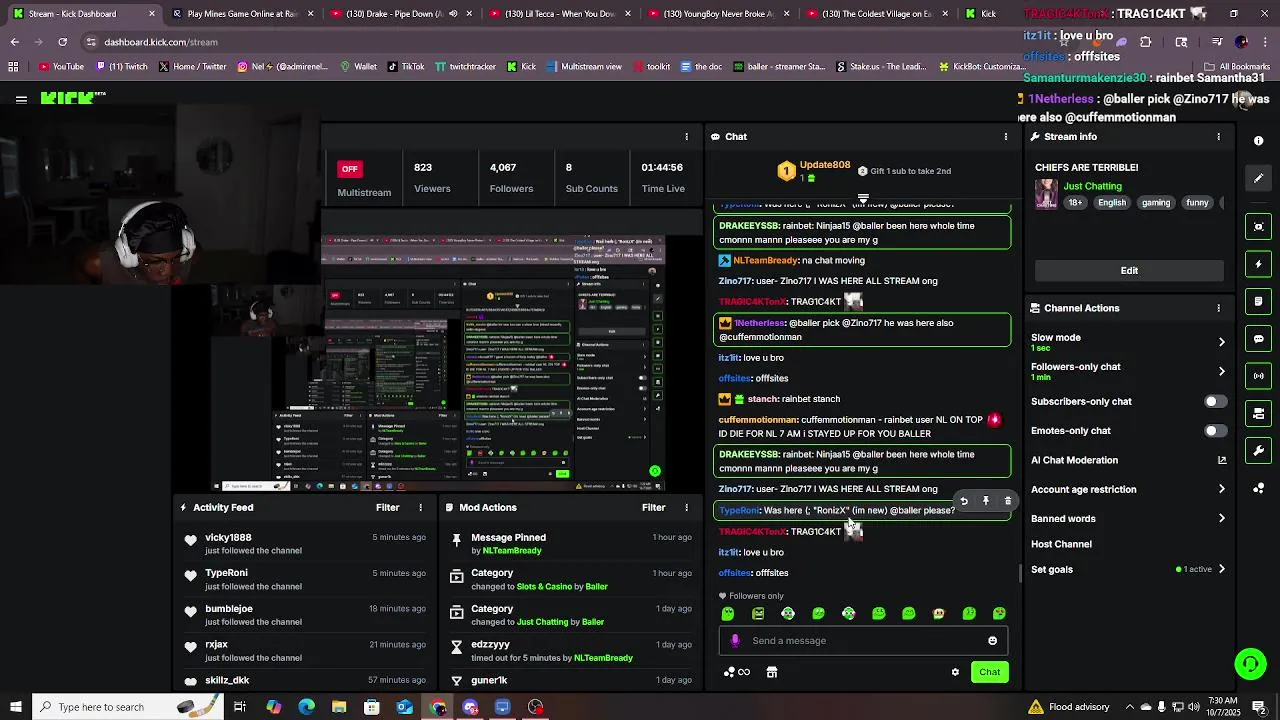Open chat settings gear next to the Chat button
The height and width of the screenshot is (720, 1280).
click(x=955, y=672)
